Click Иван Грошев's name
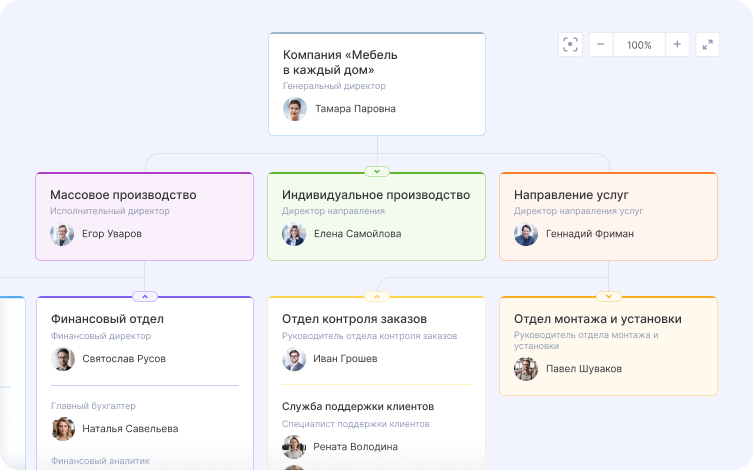The width and height of the screenshot is (753, 470). pyautogui.click(x=345, y=359)
